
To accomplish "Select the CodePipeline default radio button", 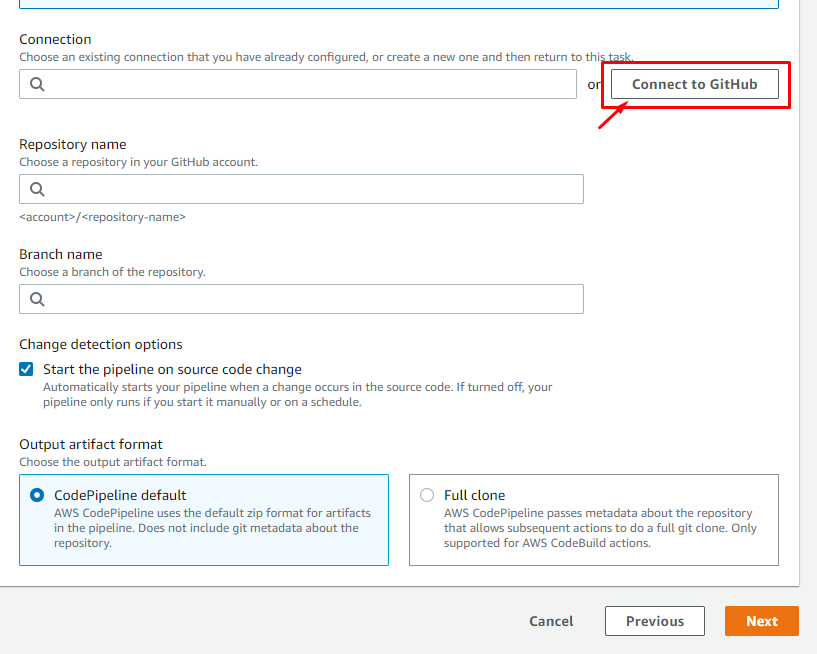I will coord(37,495).
